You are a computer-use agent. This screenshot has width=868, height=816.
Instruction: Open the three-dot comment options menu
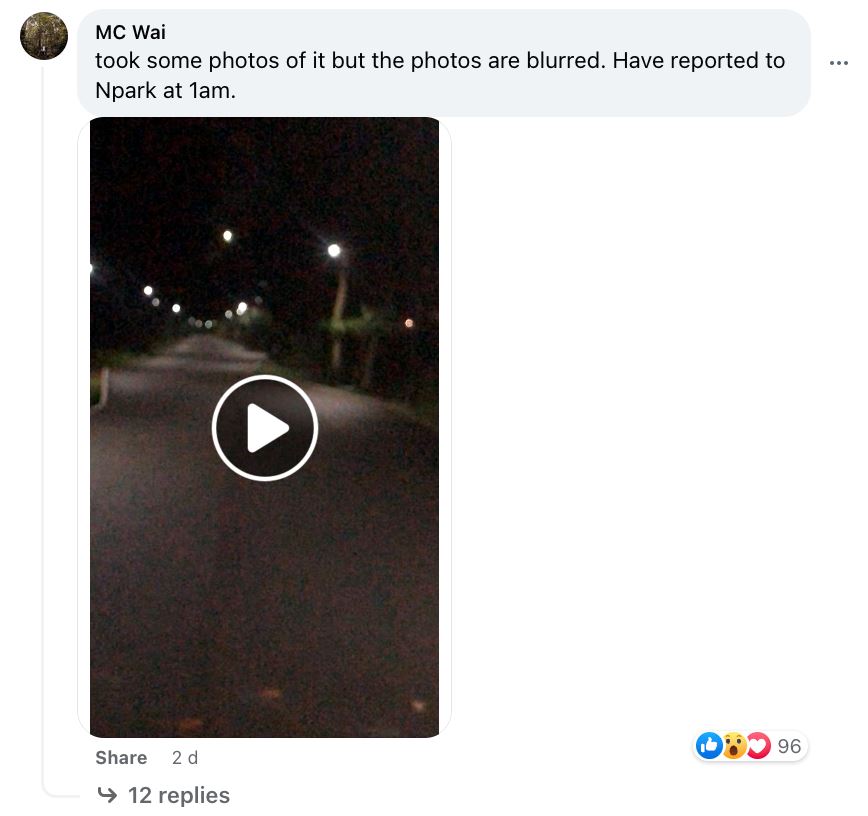(838, 63)
